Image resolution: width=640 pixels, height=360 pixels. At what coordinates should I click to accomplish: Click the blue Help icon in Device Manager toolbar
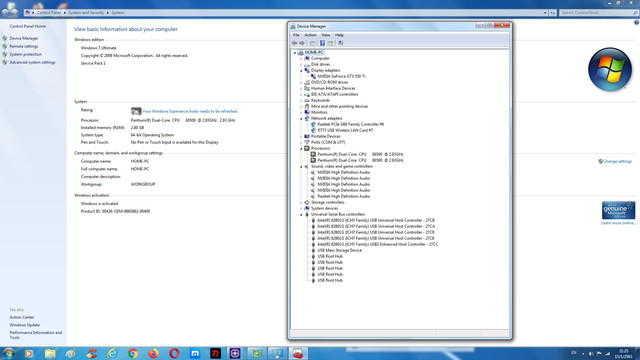[322, 43]
